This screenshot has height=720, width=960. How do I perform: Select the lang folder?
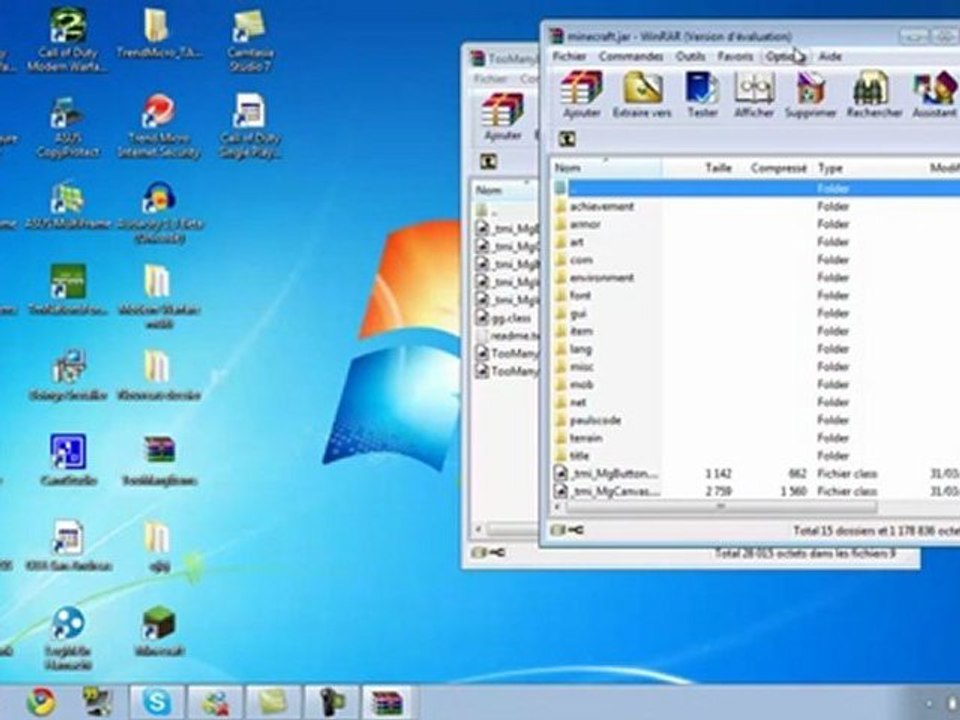pos(580,348)
